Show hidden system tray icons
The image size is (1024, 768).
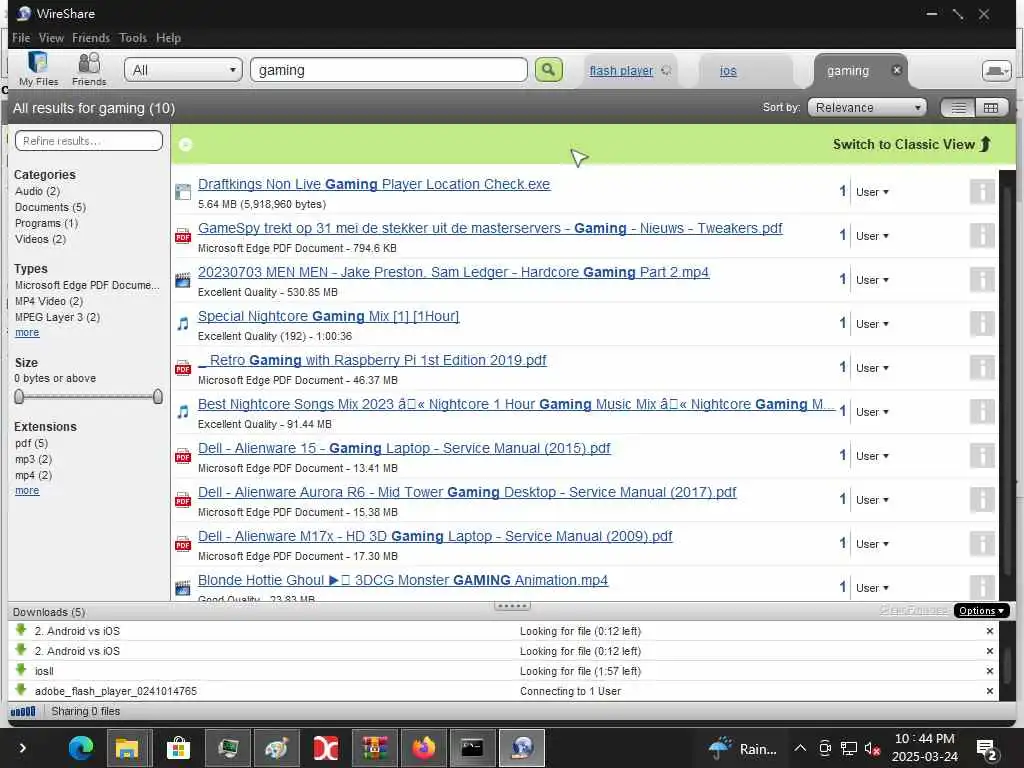(x=800, y=748)
